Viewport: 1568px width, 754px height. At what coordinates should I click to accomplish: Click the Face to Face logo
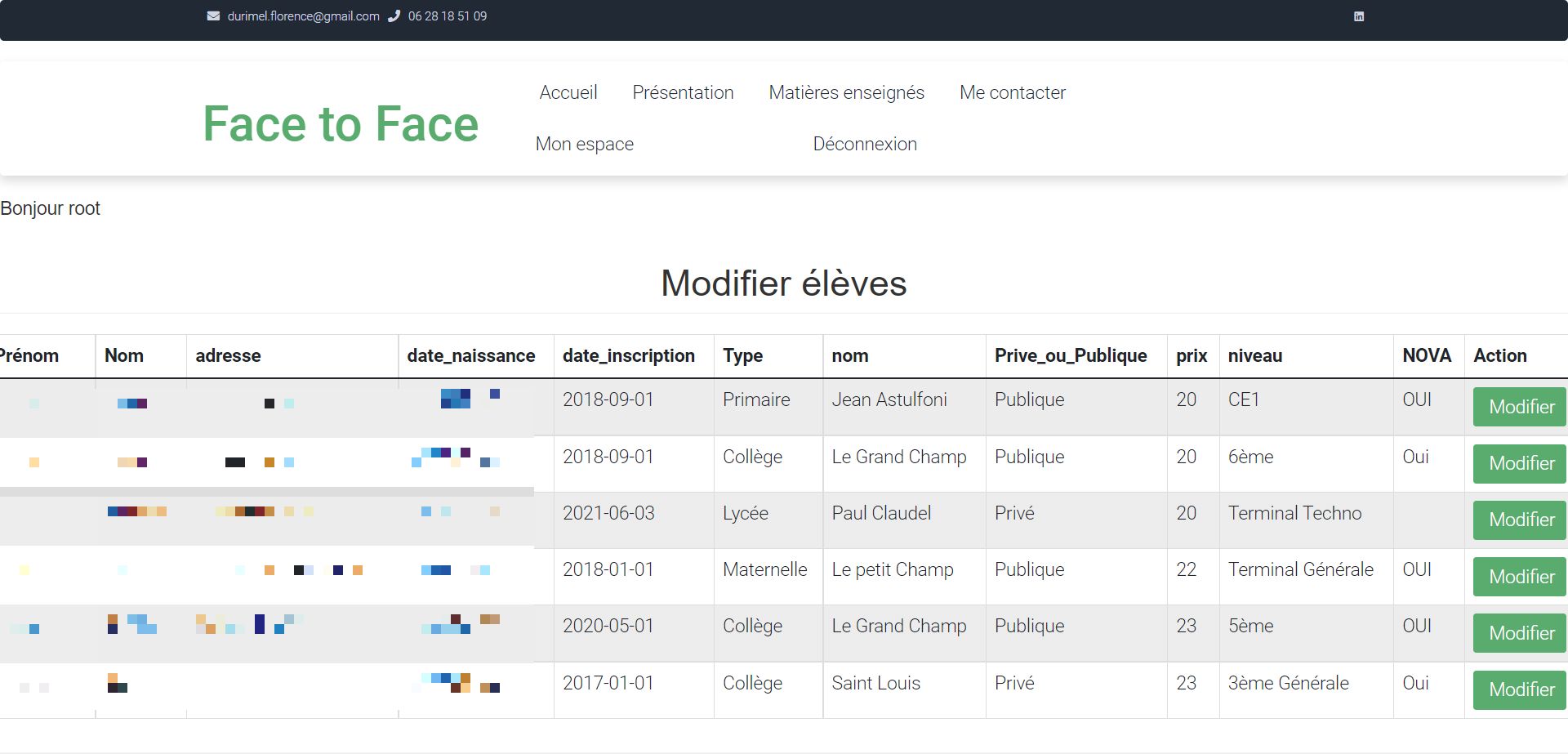(341, 123)
